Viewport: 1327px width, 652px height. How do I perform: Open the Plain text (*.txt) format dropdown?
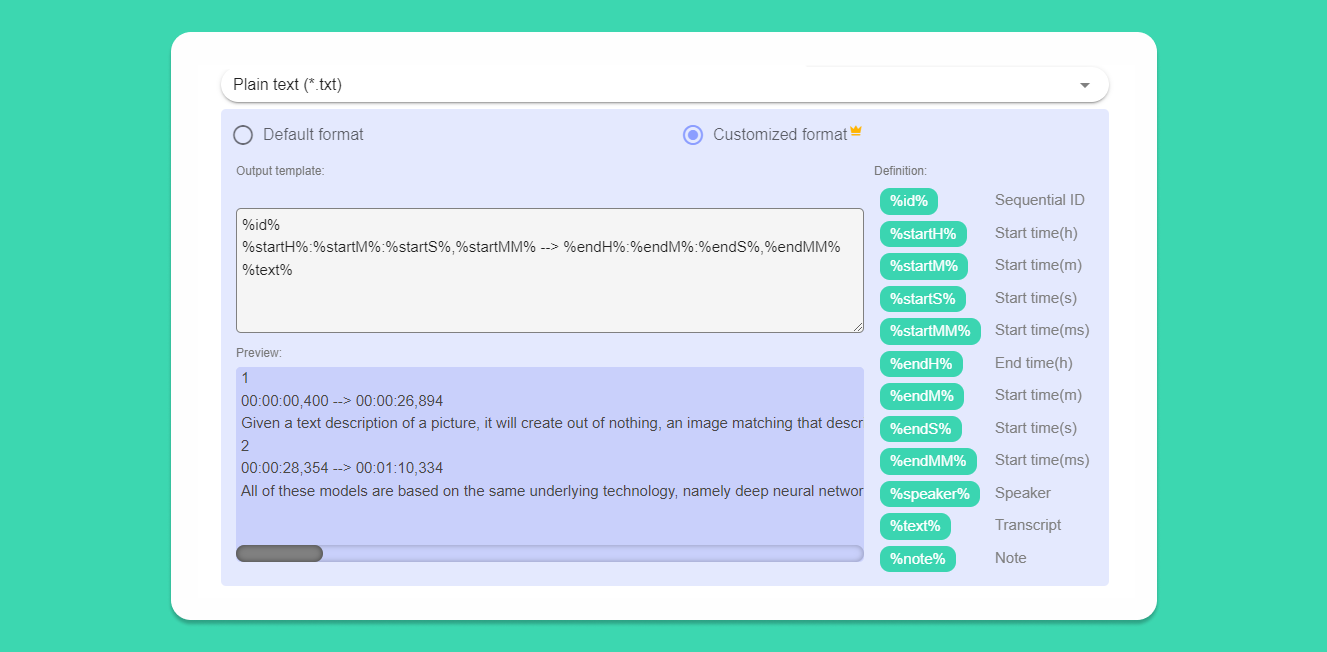664,85
